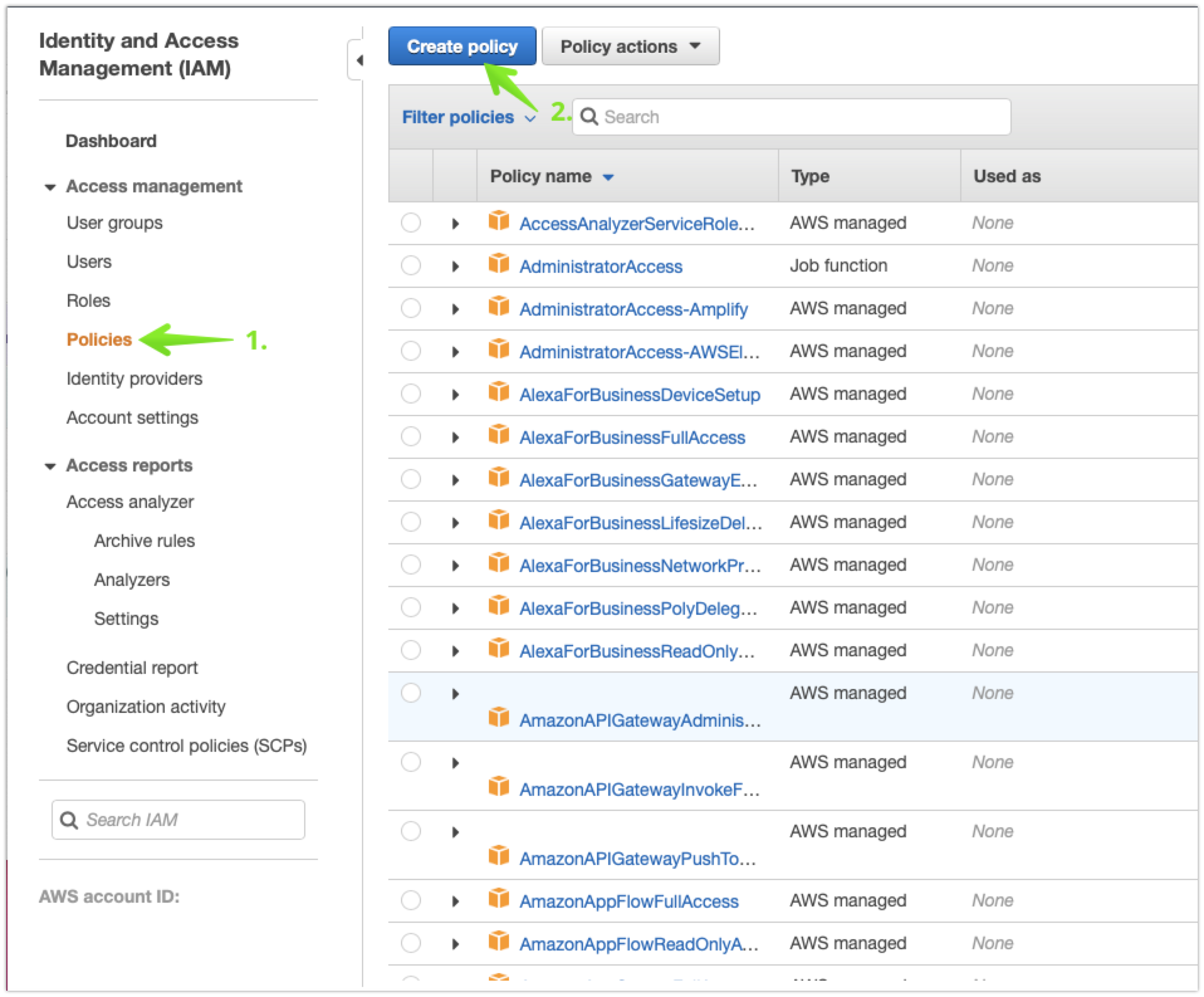
Task: Expand the AmazonAppFlowFullAccess row details
Action: click(x=456, y=901)
